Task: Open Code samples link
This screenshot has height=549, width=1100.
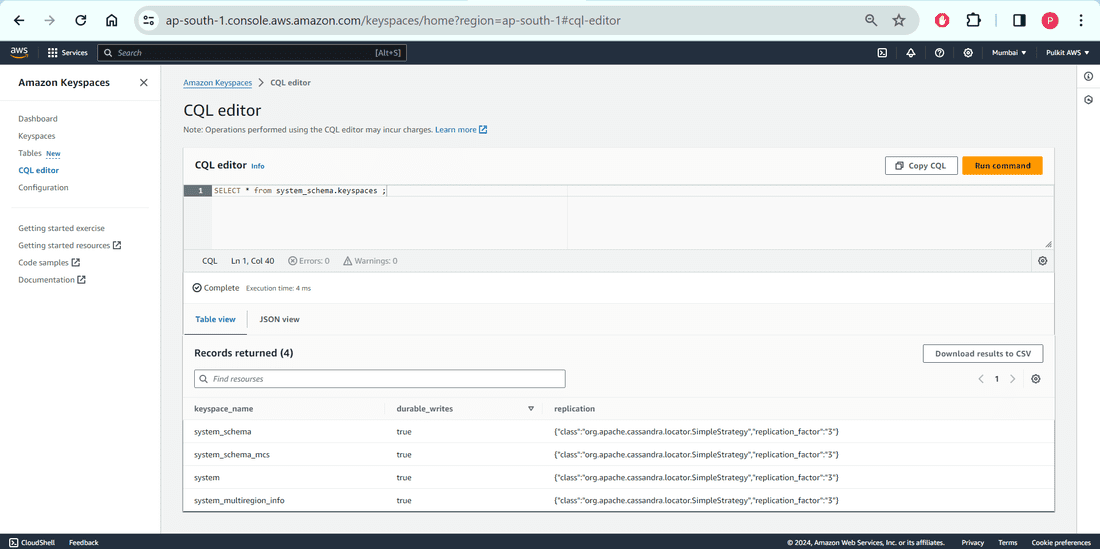Action: (49, 262)
